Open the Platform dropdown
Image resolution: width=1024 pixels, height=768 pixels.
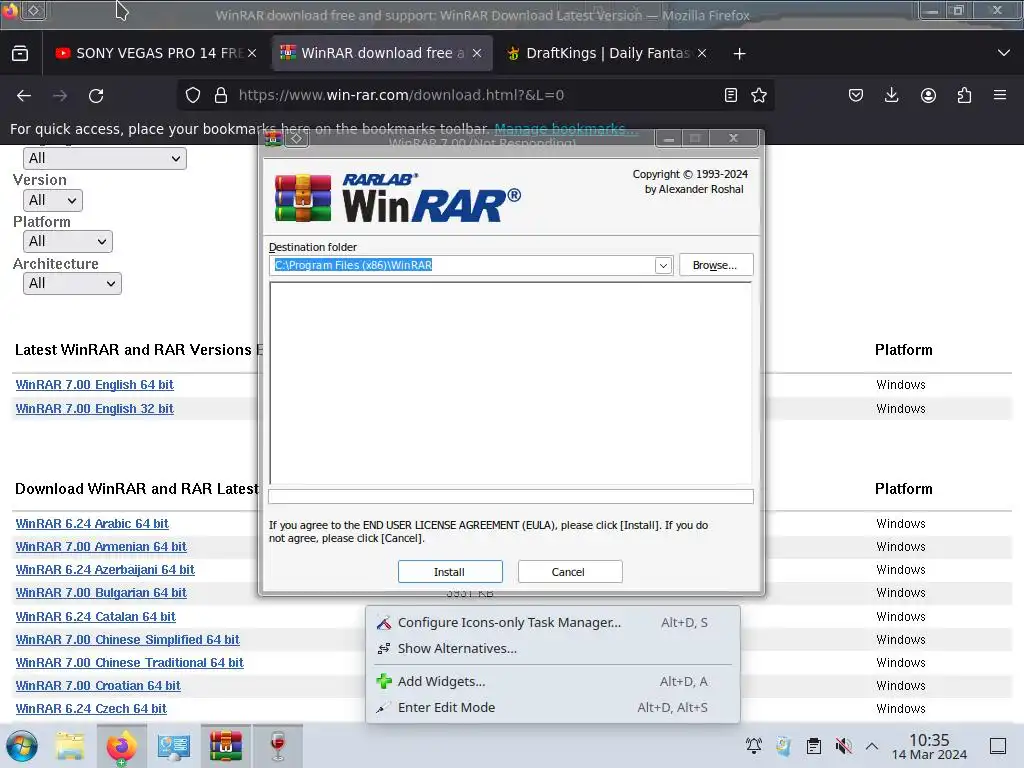pyautogui.click(x=67, y=242)
